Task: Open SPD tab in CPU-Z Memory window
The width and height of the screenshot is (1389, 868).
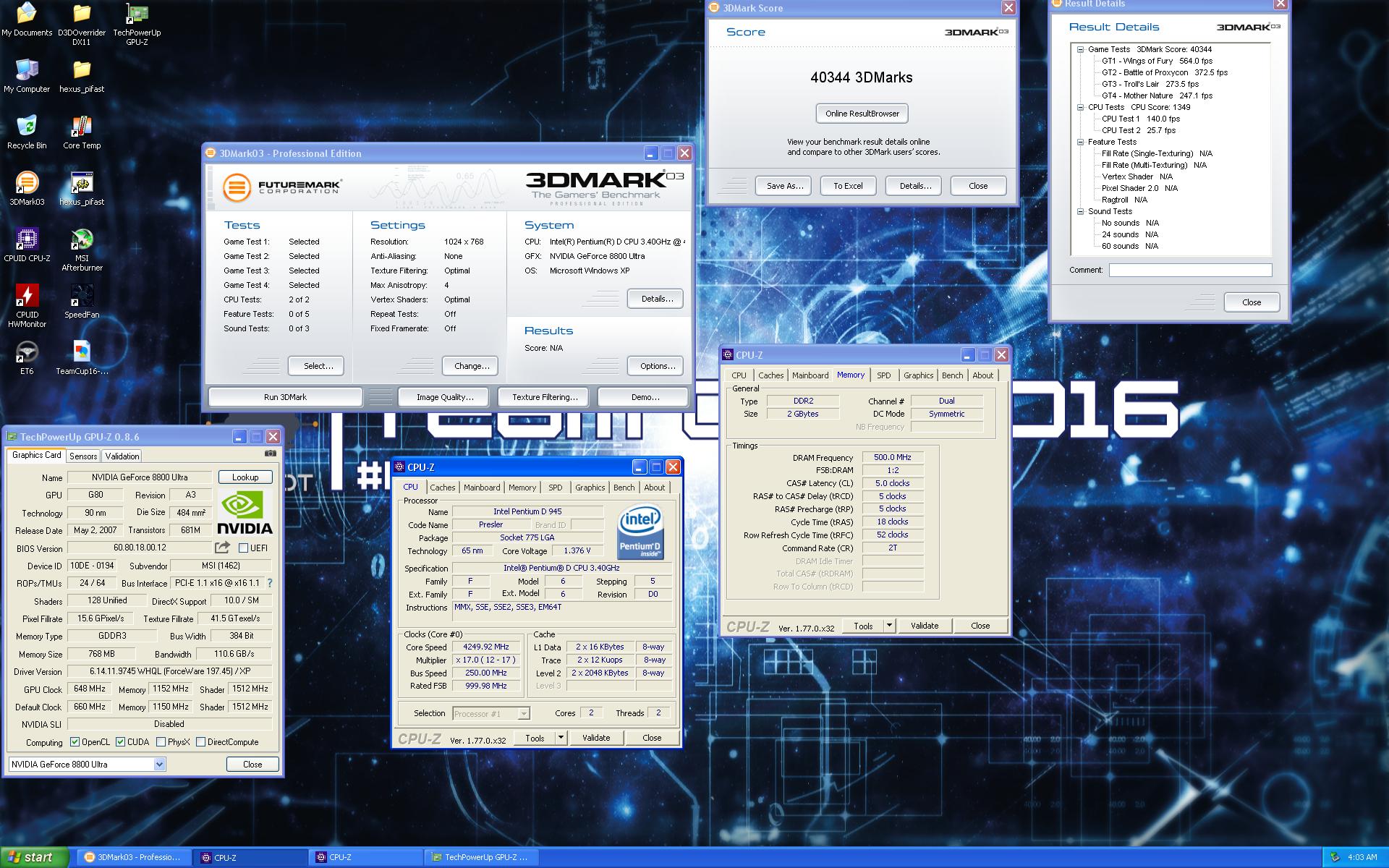Action: (884, 375)
